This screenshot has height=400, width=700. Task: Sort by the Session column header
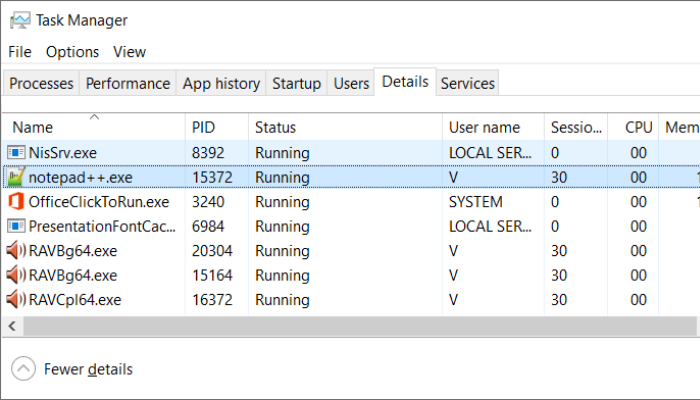tap(576, 127)
